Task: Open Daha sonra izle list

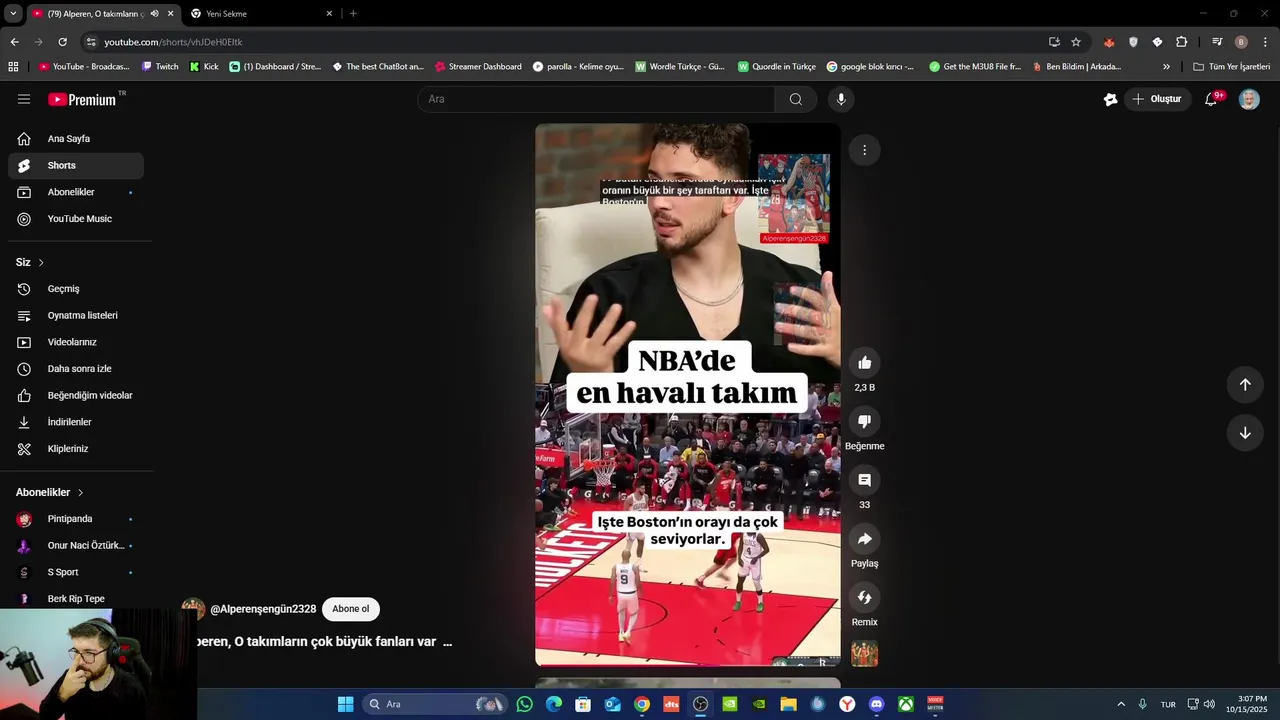Action: [x=76, y=369]
